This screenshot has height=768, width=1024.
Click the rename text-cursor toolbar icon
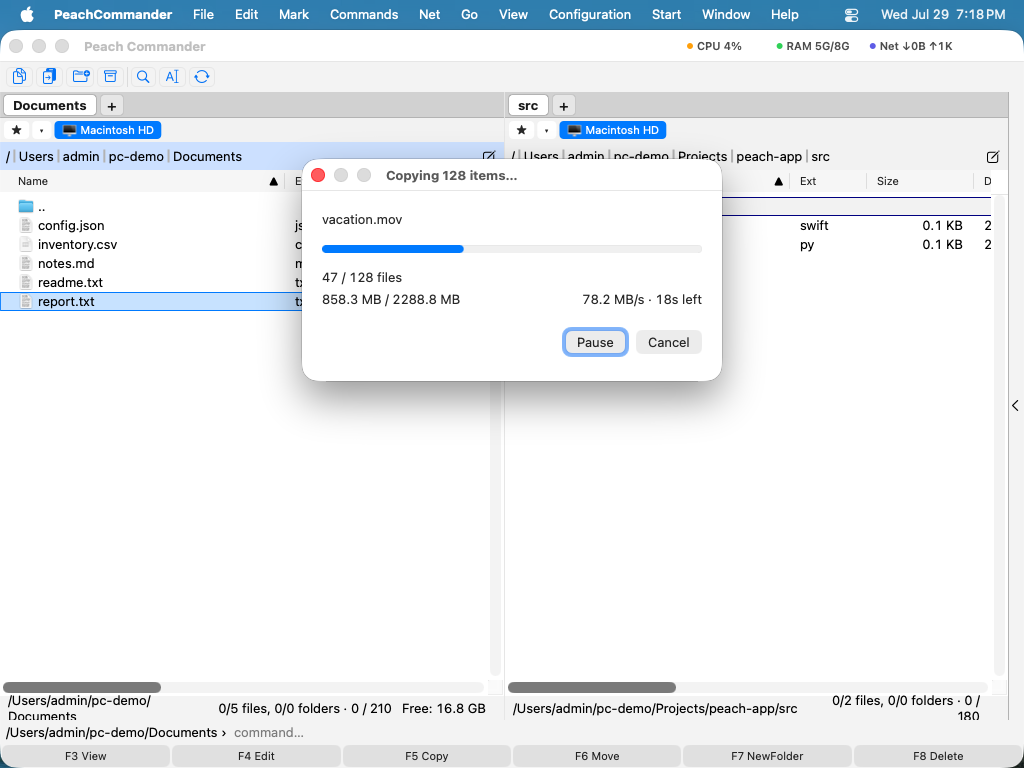tap(172, 76)
